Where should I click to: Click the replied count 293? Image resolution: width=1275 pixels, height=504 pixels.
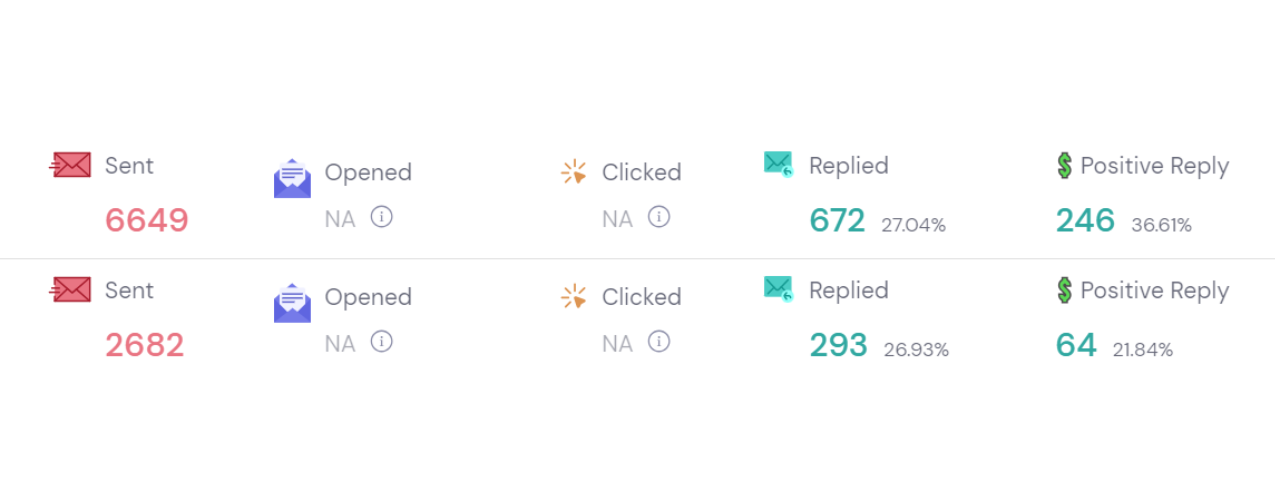click(838, 345)
